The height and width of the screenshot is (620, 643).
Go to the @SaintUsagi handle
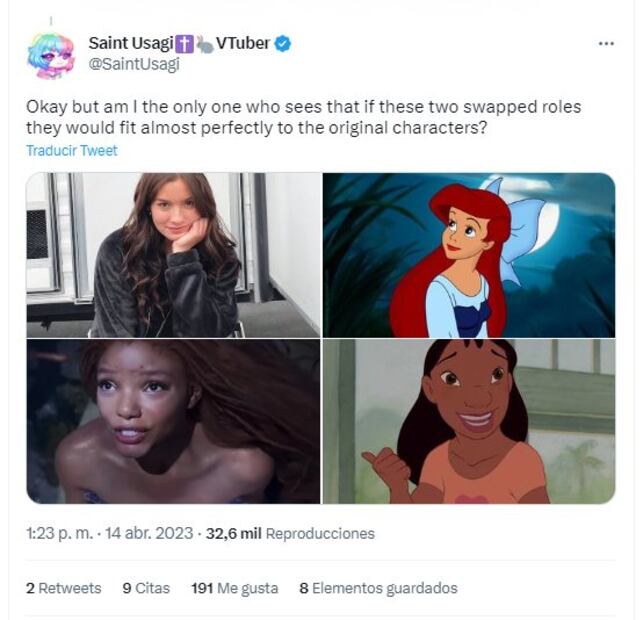click(x=134, y=64)
